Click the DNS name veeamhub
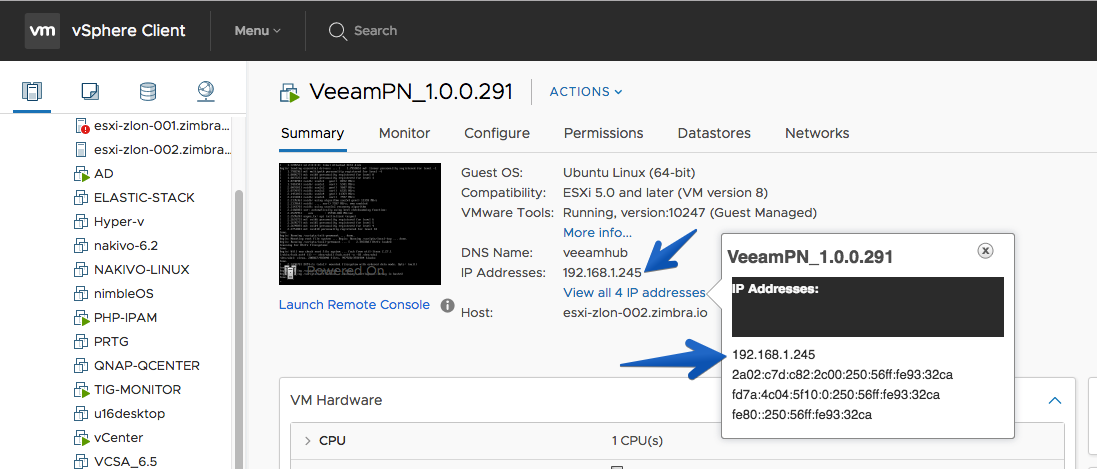The width and height of the screenshot is (1097, 469). click(595, 253)
